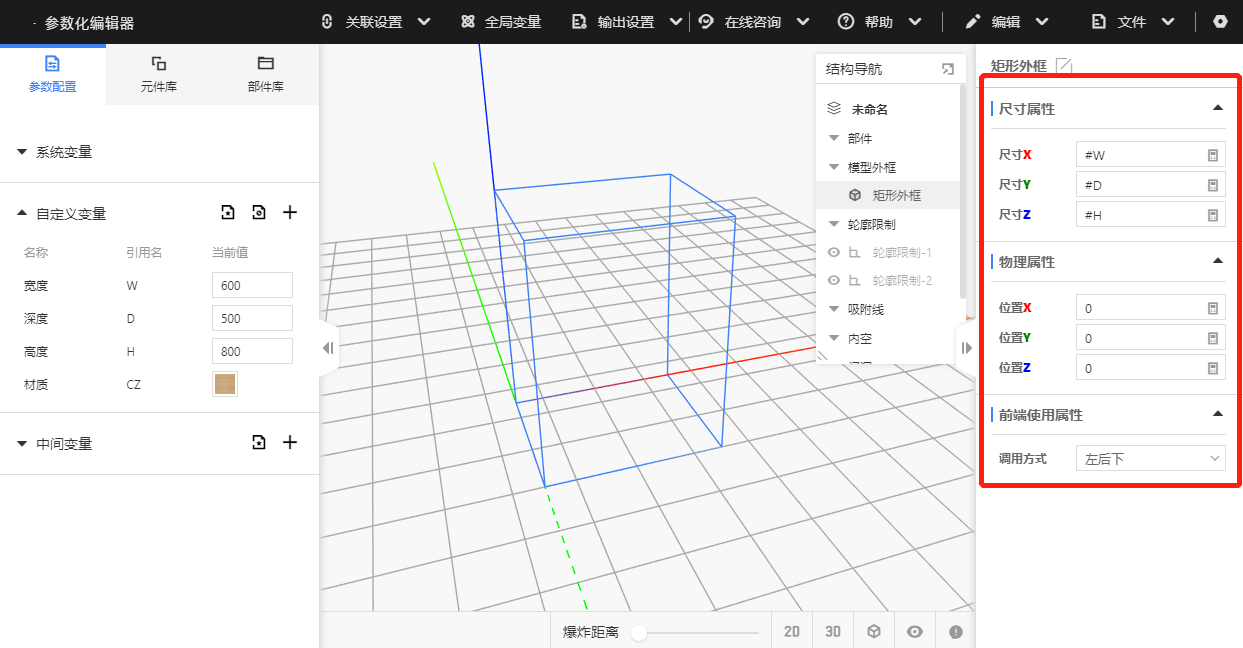
Task: Click the 深度 value field showing 500
Action: click(x=252, y=318)
